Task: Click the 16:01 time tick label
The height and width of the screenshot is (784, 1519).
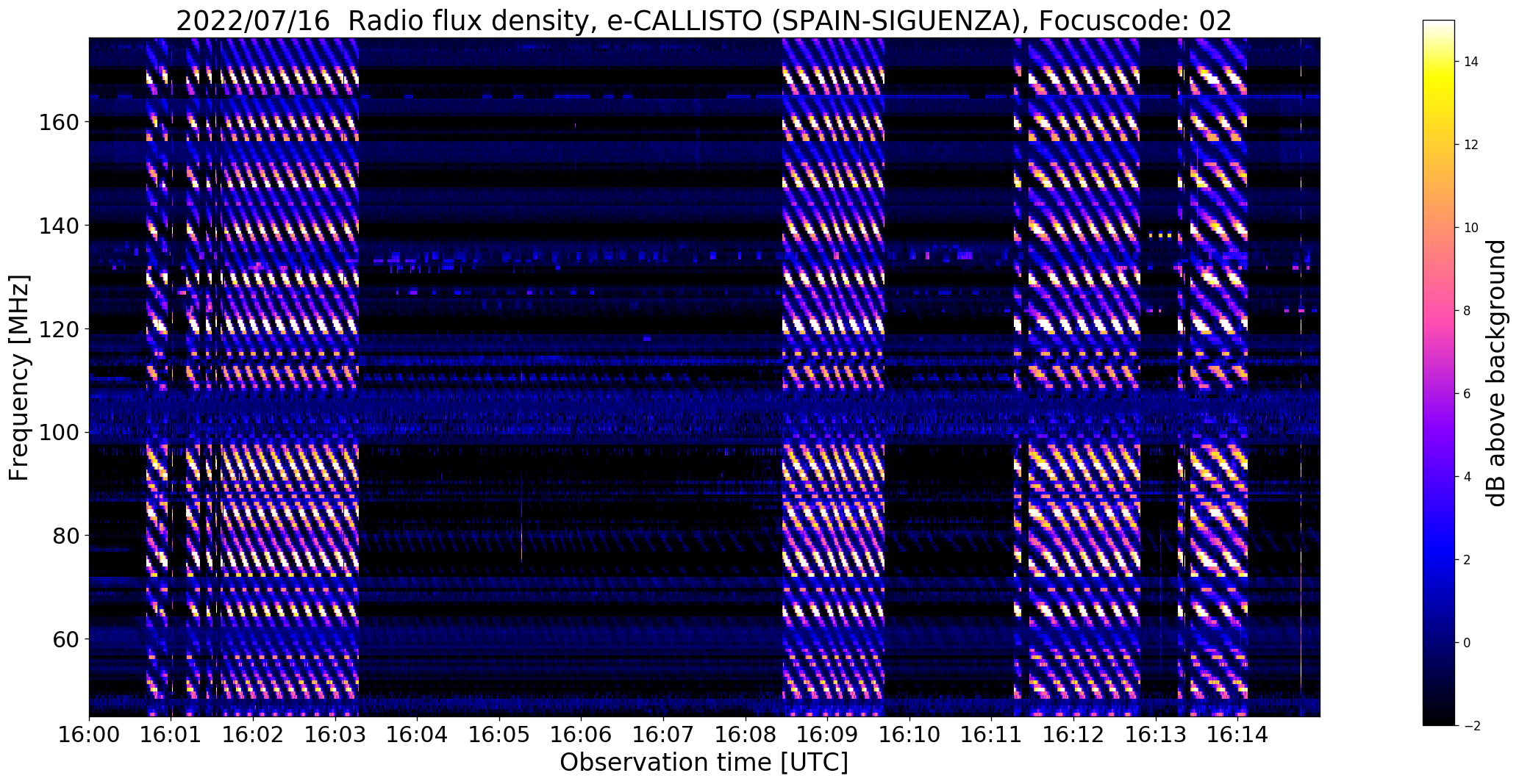Action: click(171, 733)
